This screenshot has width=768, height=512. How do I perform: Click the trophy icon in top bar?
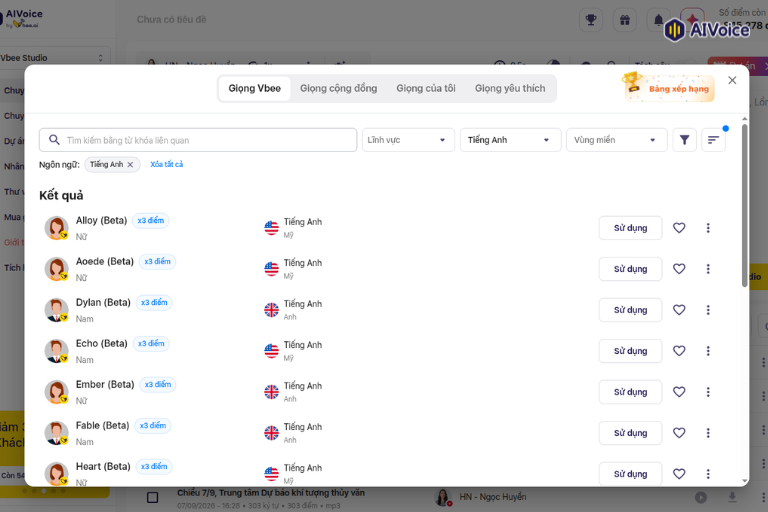point(591,20)
